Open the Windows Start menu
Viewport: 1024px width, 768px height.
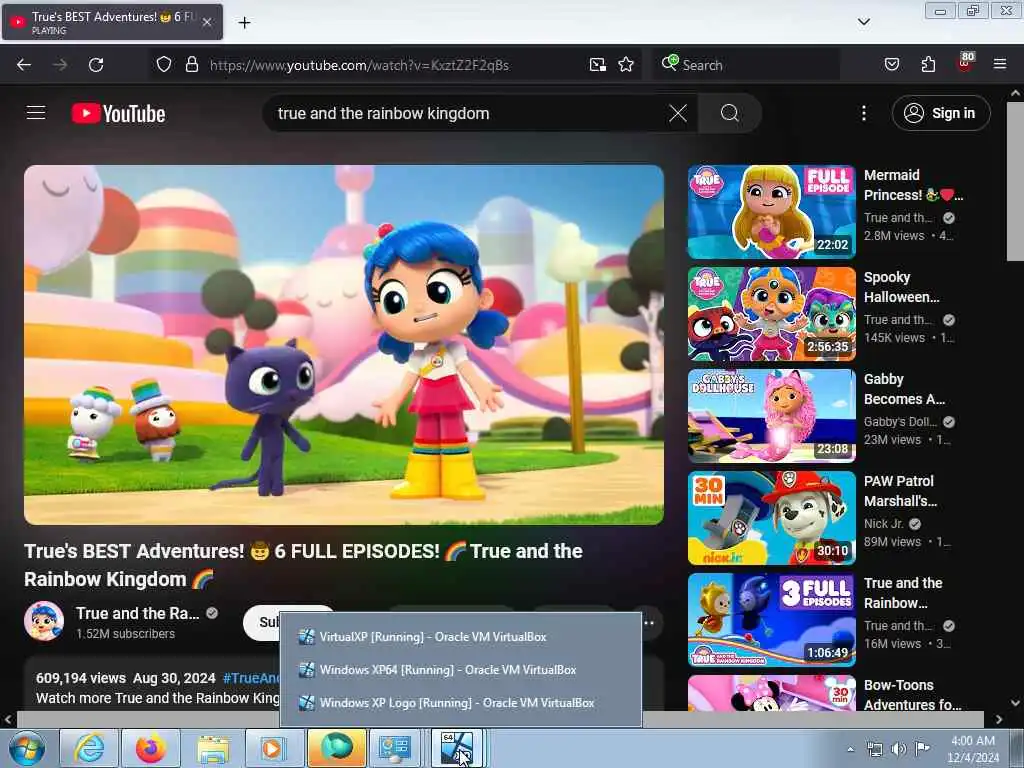click(x=27, y=748)
